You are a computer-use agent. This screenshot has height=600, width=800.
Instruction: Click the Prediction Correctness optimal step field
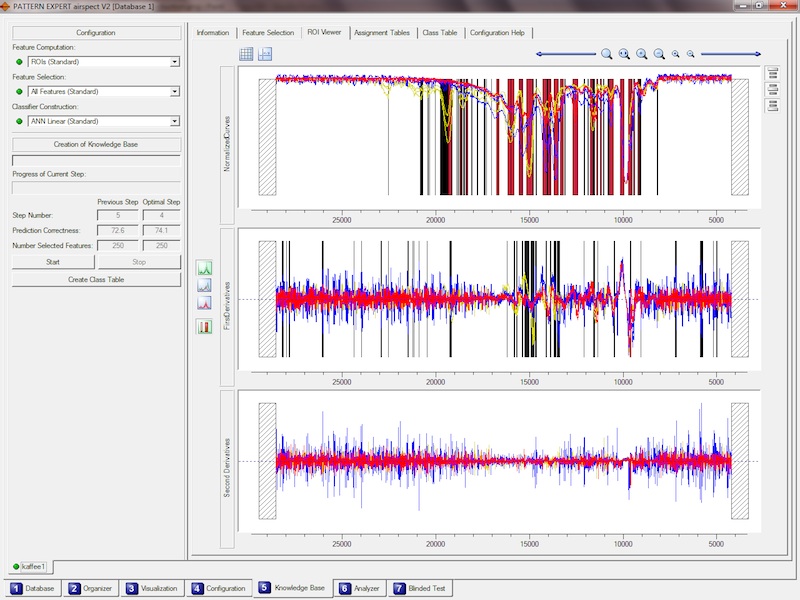[x=161, y=230]
